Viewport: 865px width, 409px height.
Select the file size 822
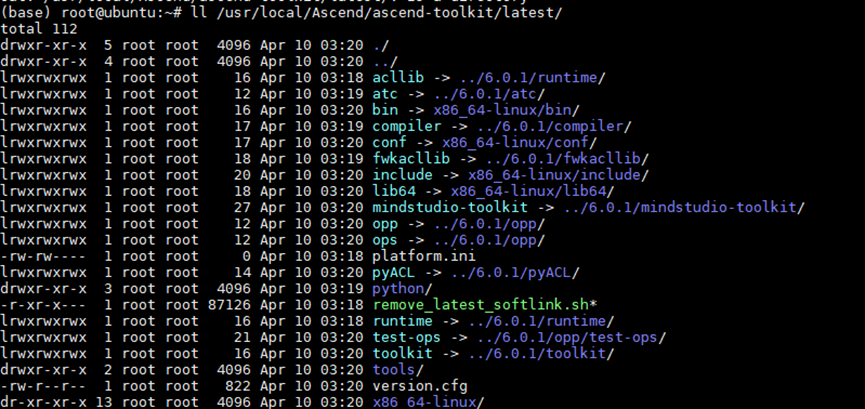pyautogui.click(x=238, y=386)
